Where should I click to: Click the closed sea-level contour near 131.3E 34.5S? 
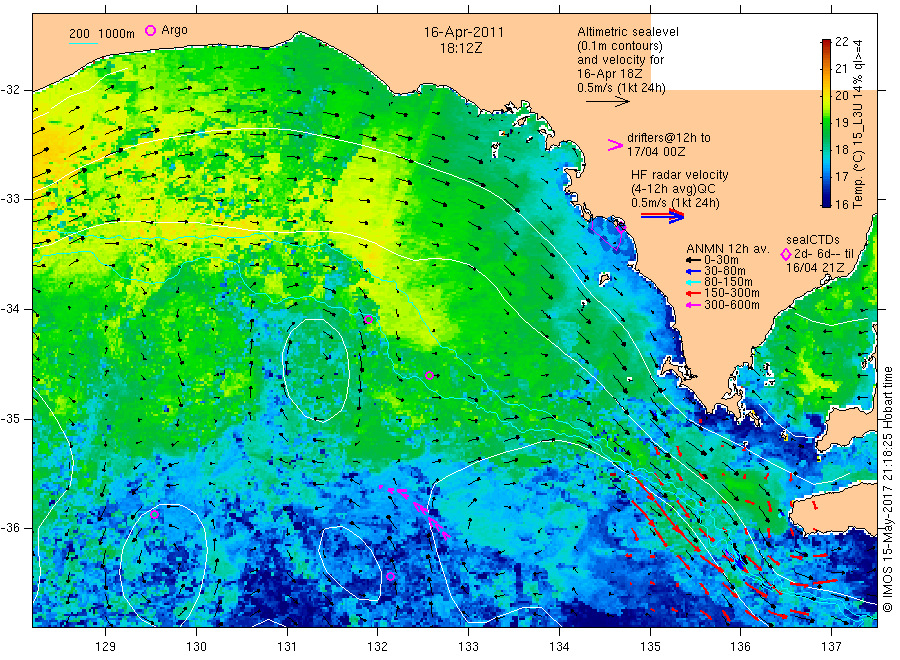(316, 370)
